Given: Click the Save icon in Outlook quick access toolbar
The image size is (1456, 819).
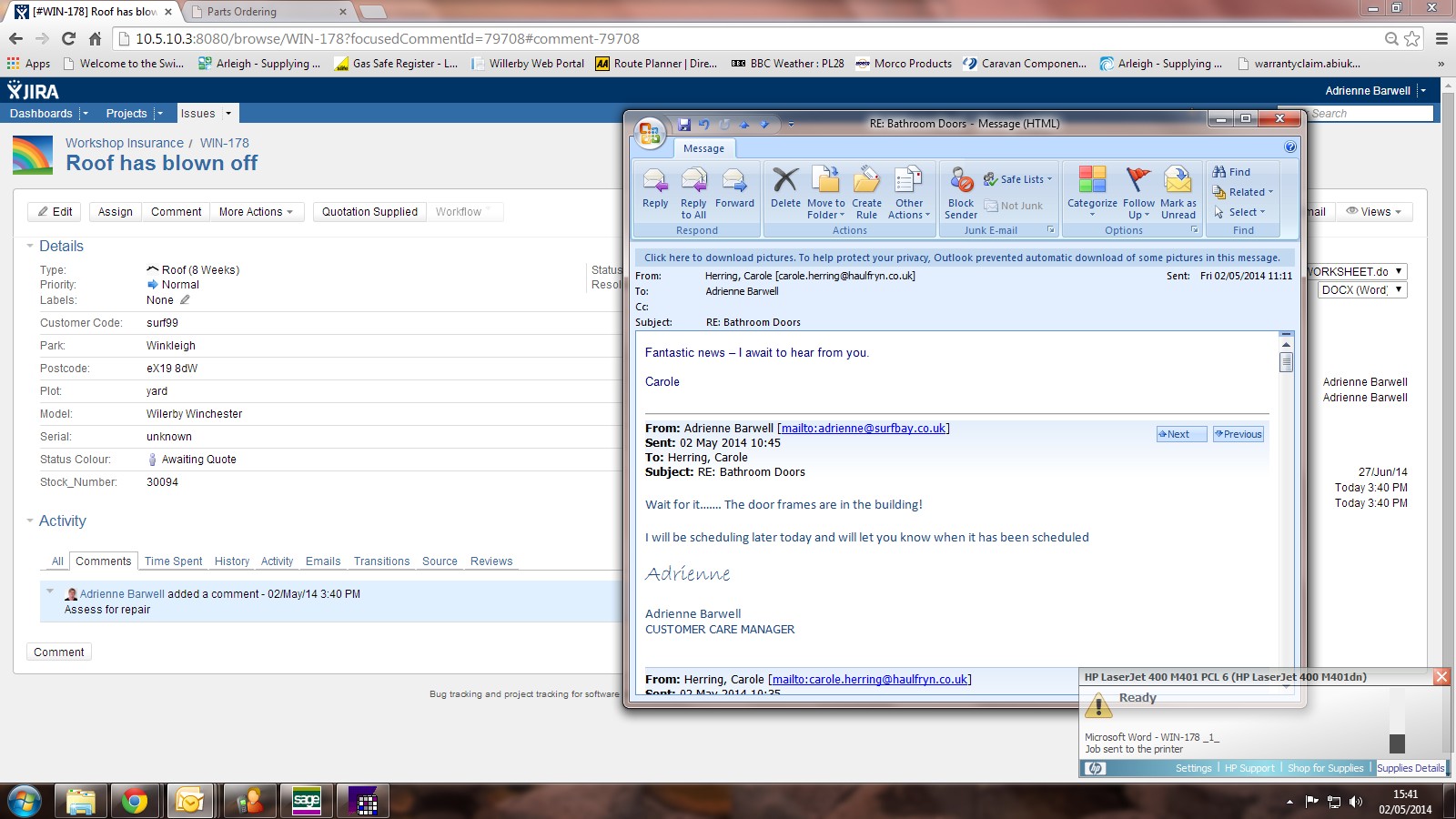Looking at the screenshot, I should point(684,125).
